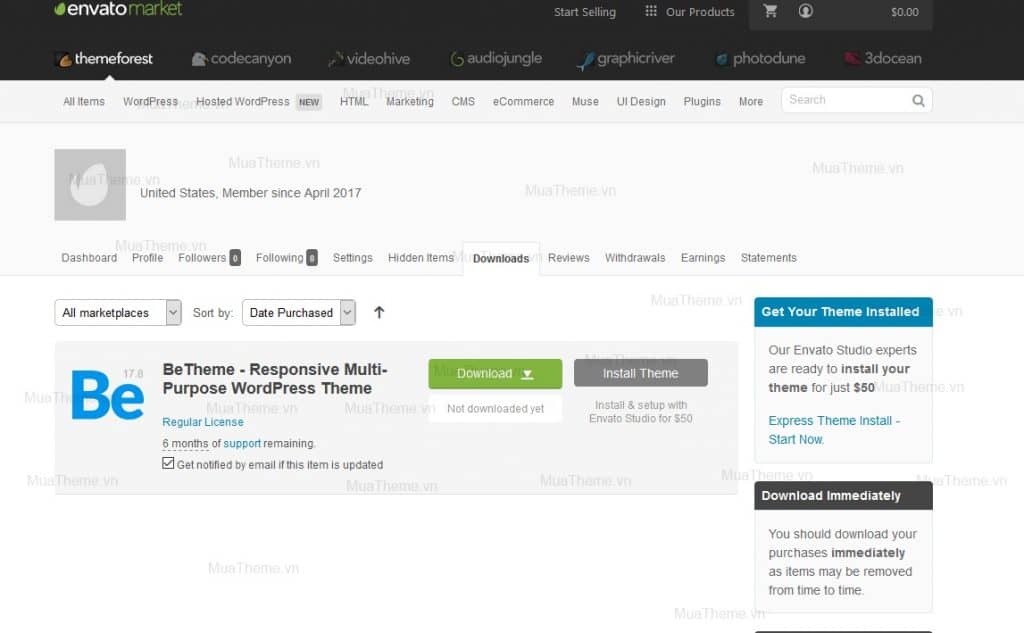This screenshot has height=633, width=1024.
Task: Uncheck the email update notification checkbox
Action: 168,464
